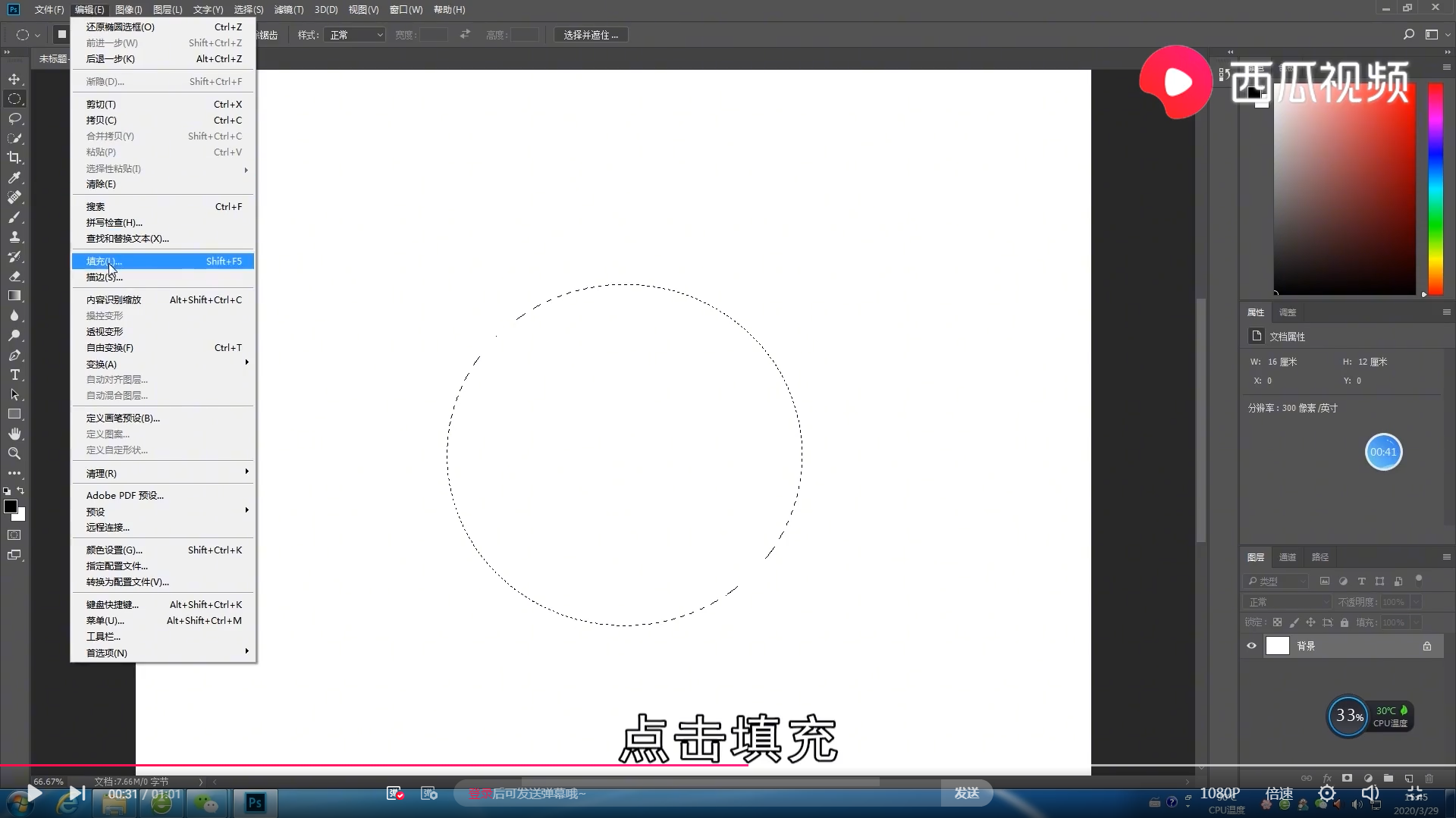Open the layer blend mode dropdown showing 正常
1456x818 pixels.
1287,601
